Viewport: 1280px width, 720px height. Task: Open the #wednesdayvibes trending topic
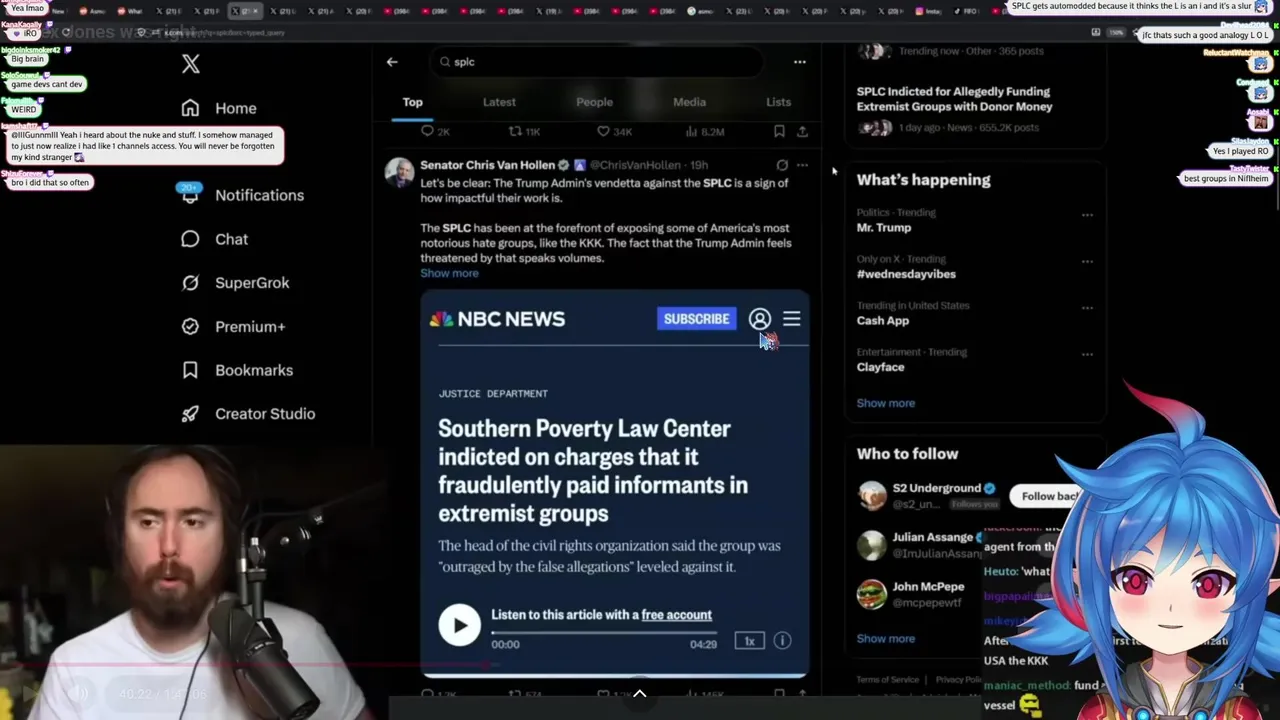click(x=906, y=274)
